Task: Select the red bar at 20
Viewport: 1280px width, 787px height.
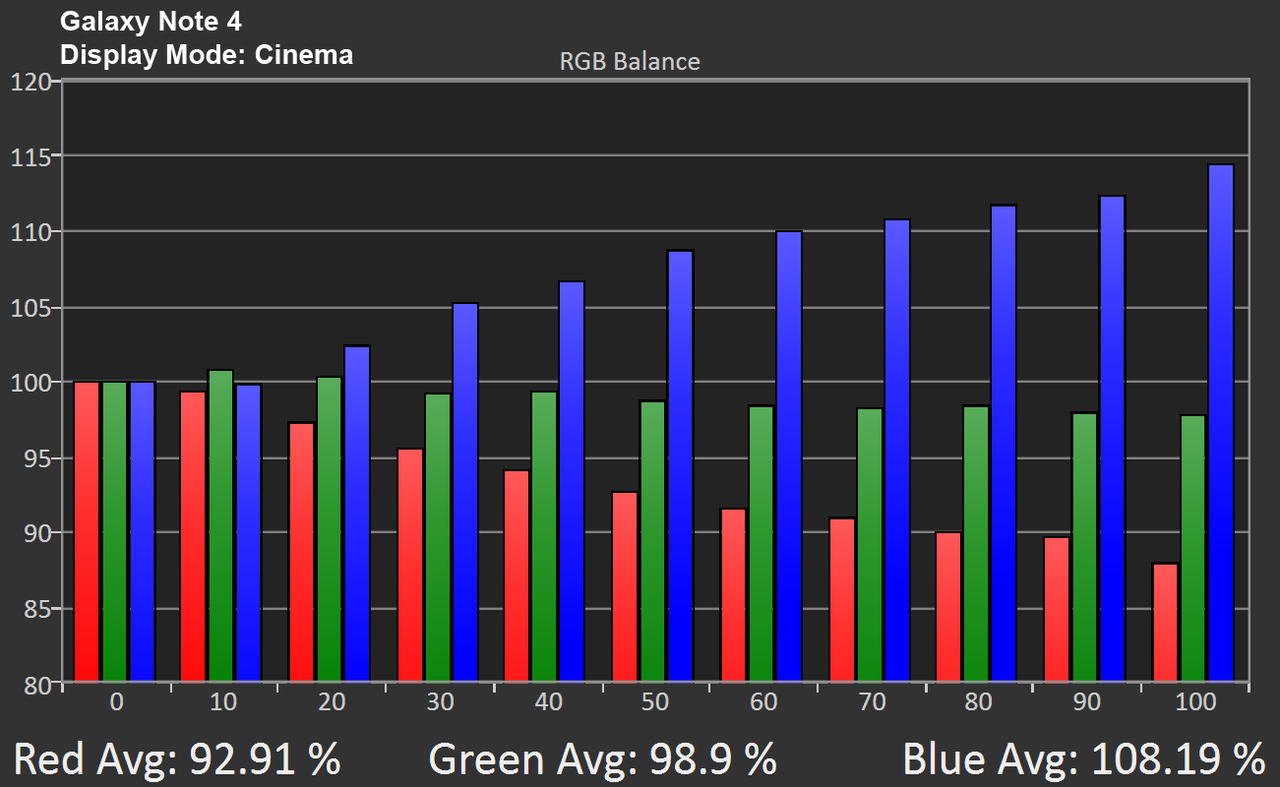Action: coord(301,553)
